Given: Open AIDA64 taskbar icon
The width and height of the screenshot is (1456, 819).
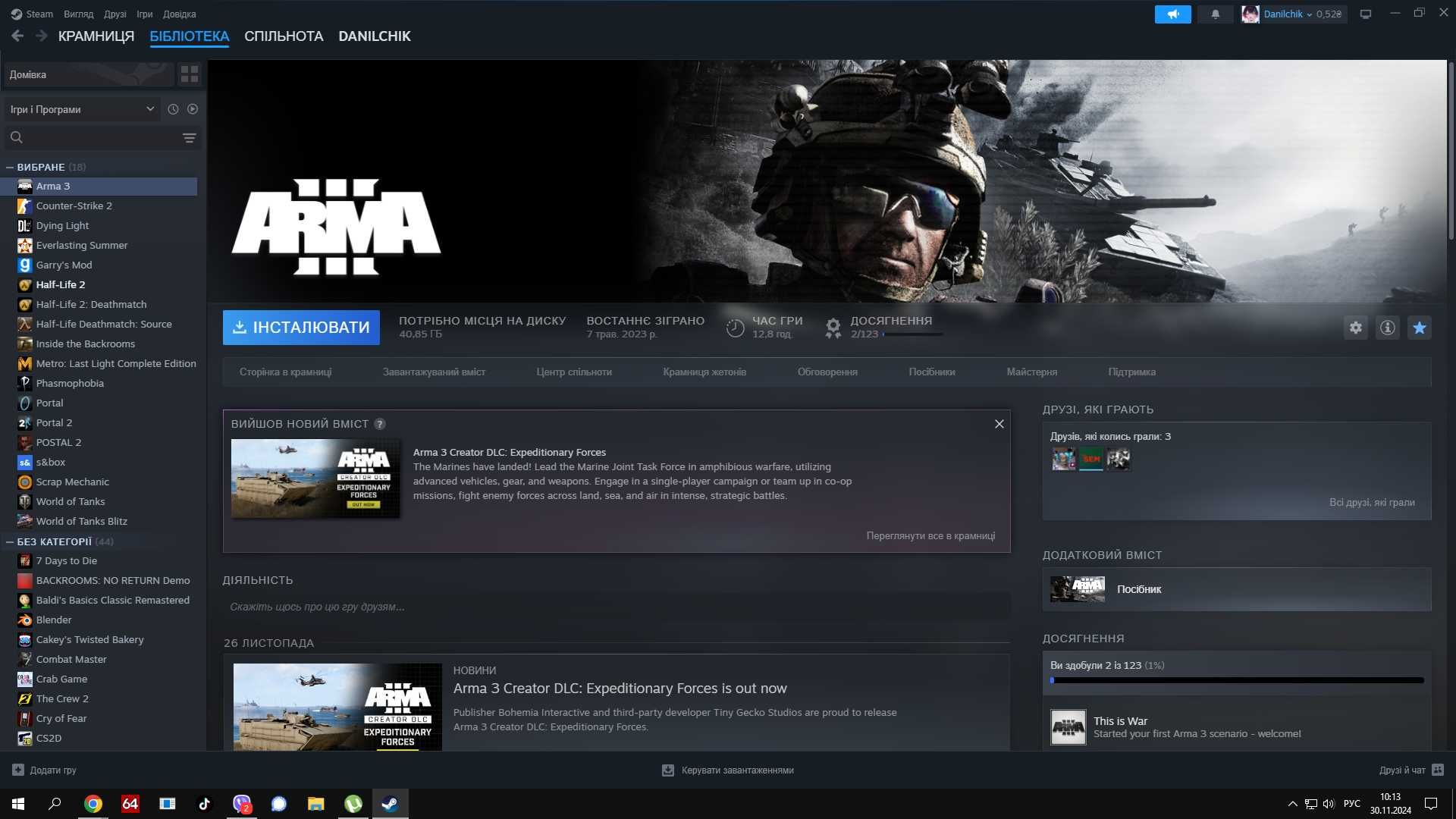Looking at the screenshot, I should click(x=130, y=804).
